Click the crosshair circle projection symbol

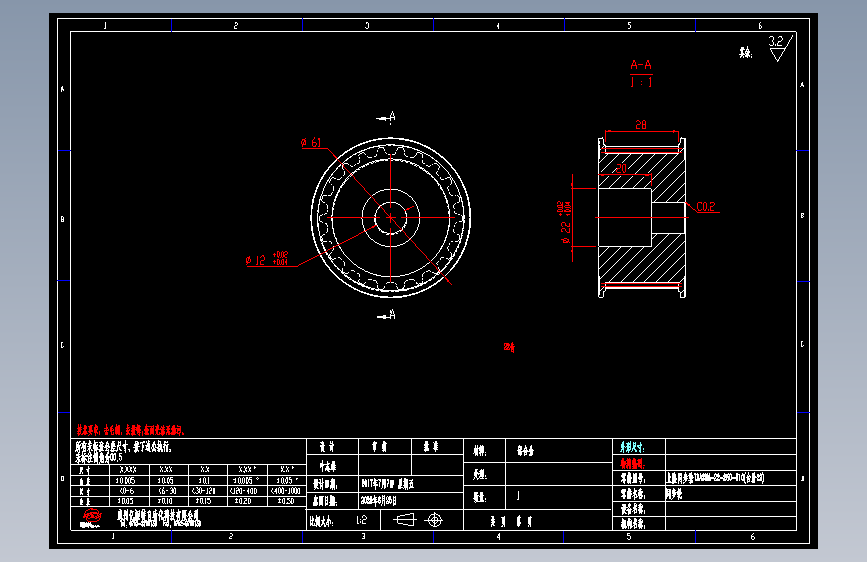(x=435, y=520)
